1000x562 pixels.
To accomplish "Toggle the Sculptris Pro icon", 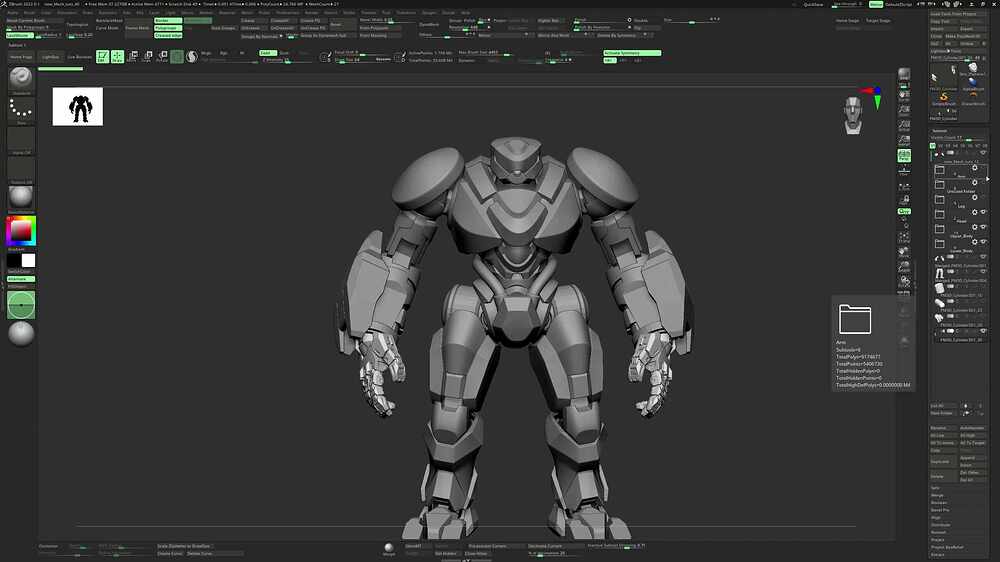I will coord(191,57).
